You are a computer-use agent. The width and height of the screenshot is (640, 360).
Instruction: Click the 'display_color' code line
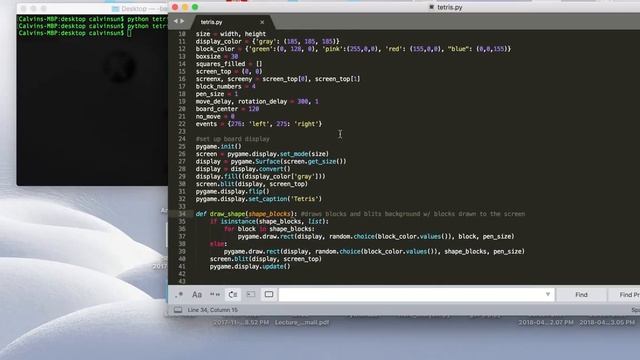[267, 41]
